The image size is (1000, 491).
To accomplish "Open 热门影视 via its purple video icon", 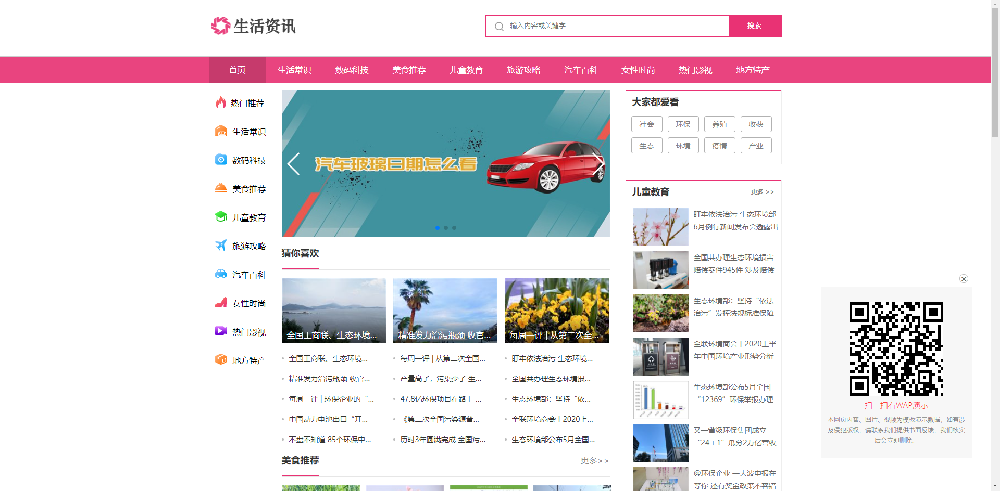I will point(221,331).
